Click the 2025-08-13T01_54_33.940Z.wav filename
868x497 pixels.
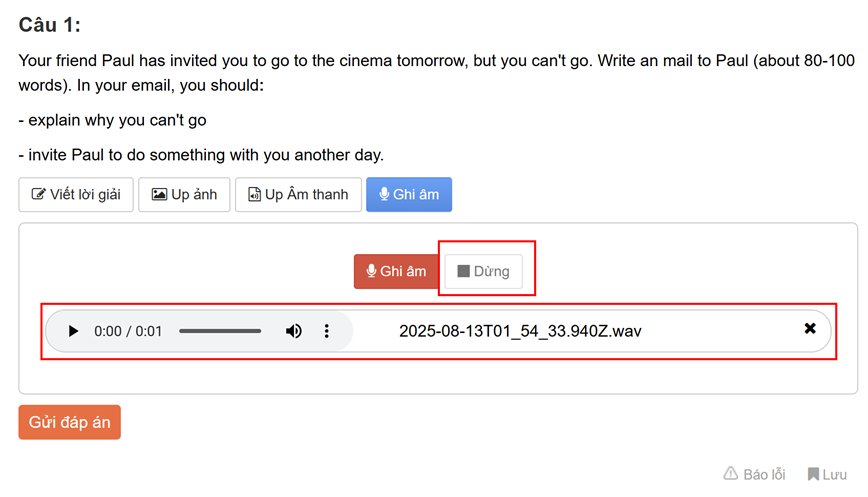coord(520,331)
